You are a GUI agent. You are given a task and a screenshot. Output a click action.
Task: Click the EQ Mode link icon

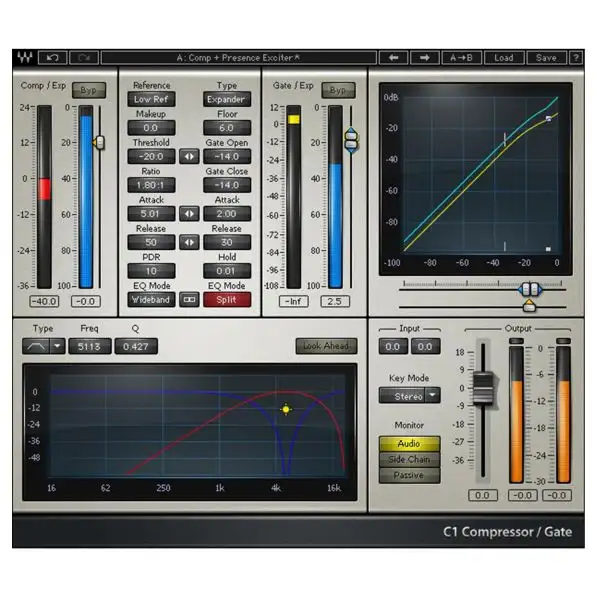coord(189,300)
